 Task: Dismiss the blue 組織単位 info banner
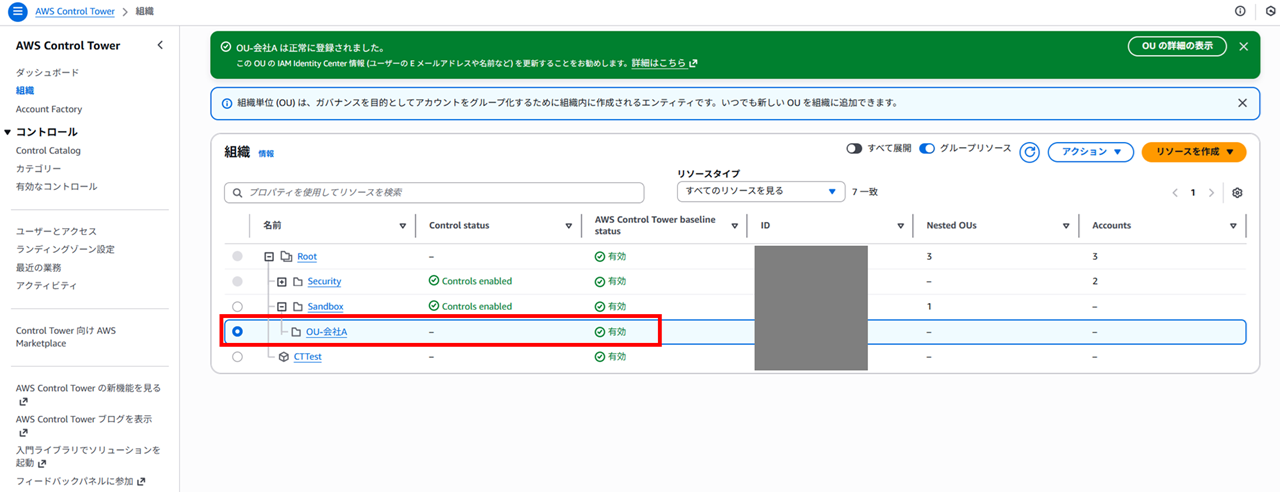point(1242,103)
